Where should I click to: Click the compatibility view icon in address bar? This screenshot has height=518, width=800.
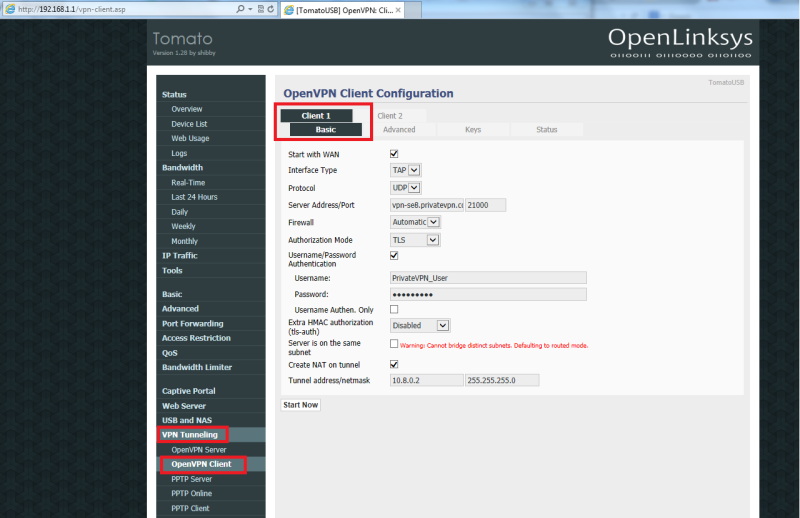click(x=261, y=9)
